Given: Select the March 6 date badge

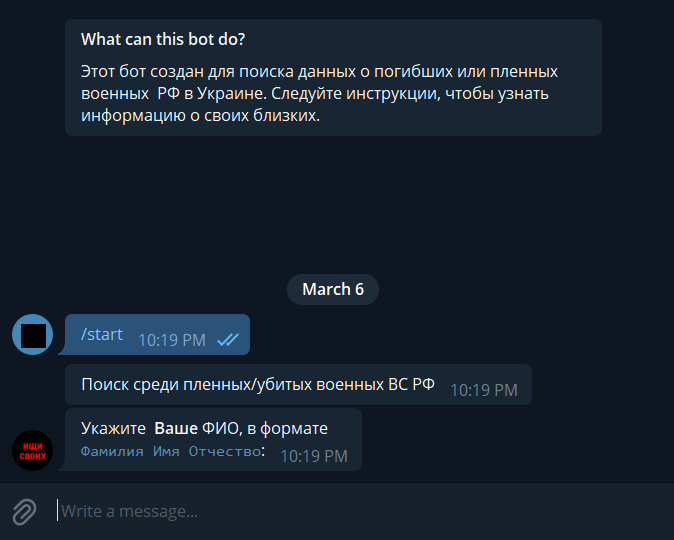Looking at the screenshot, I should click(333, 289).
